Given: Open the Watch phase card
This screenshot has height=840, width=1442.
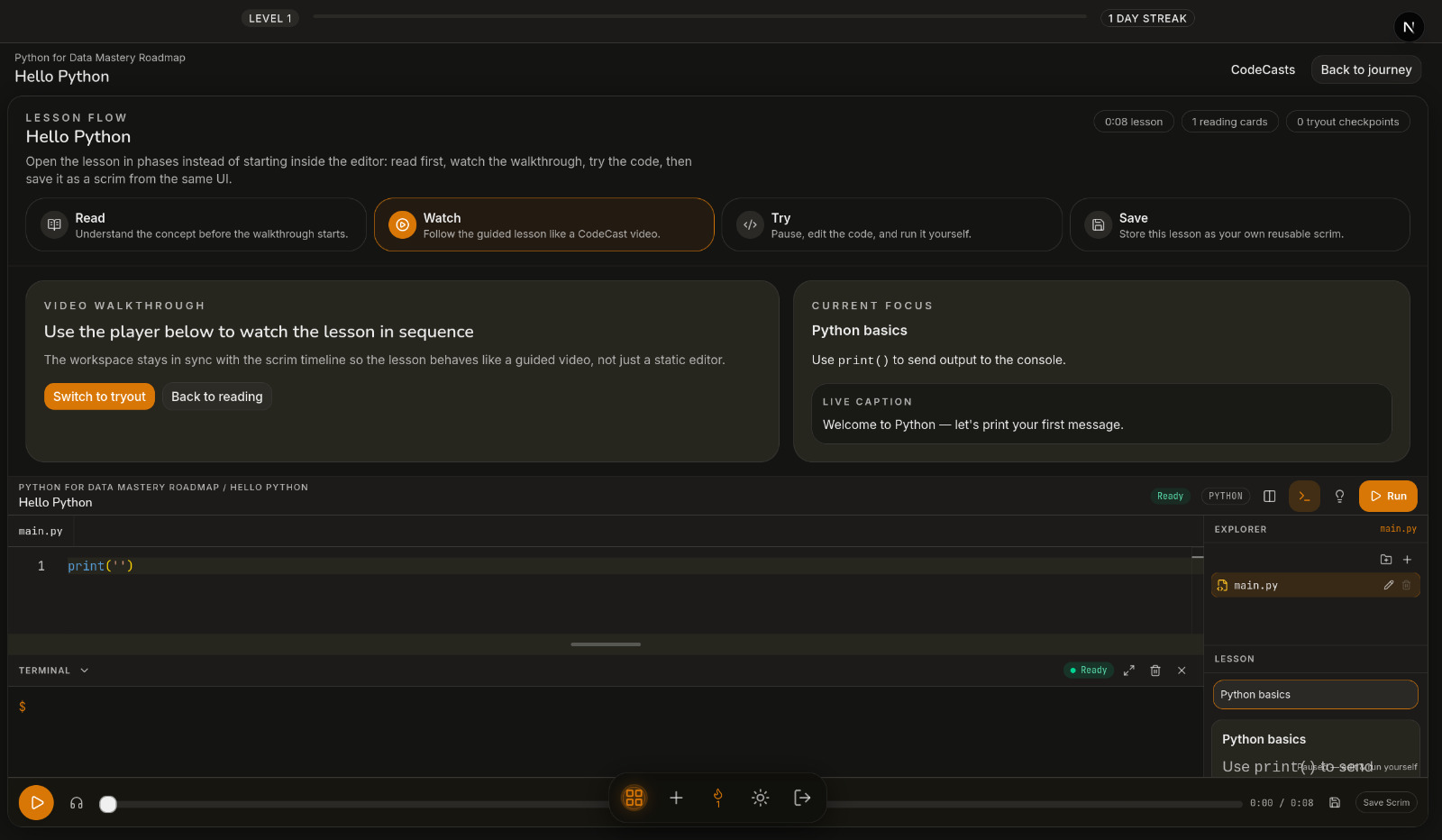Looking at the screenshot, I should pyautogui.click(x=543, y=224).
